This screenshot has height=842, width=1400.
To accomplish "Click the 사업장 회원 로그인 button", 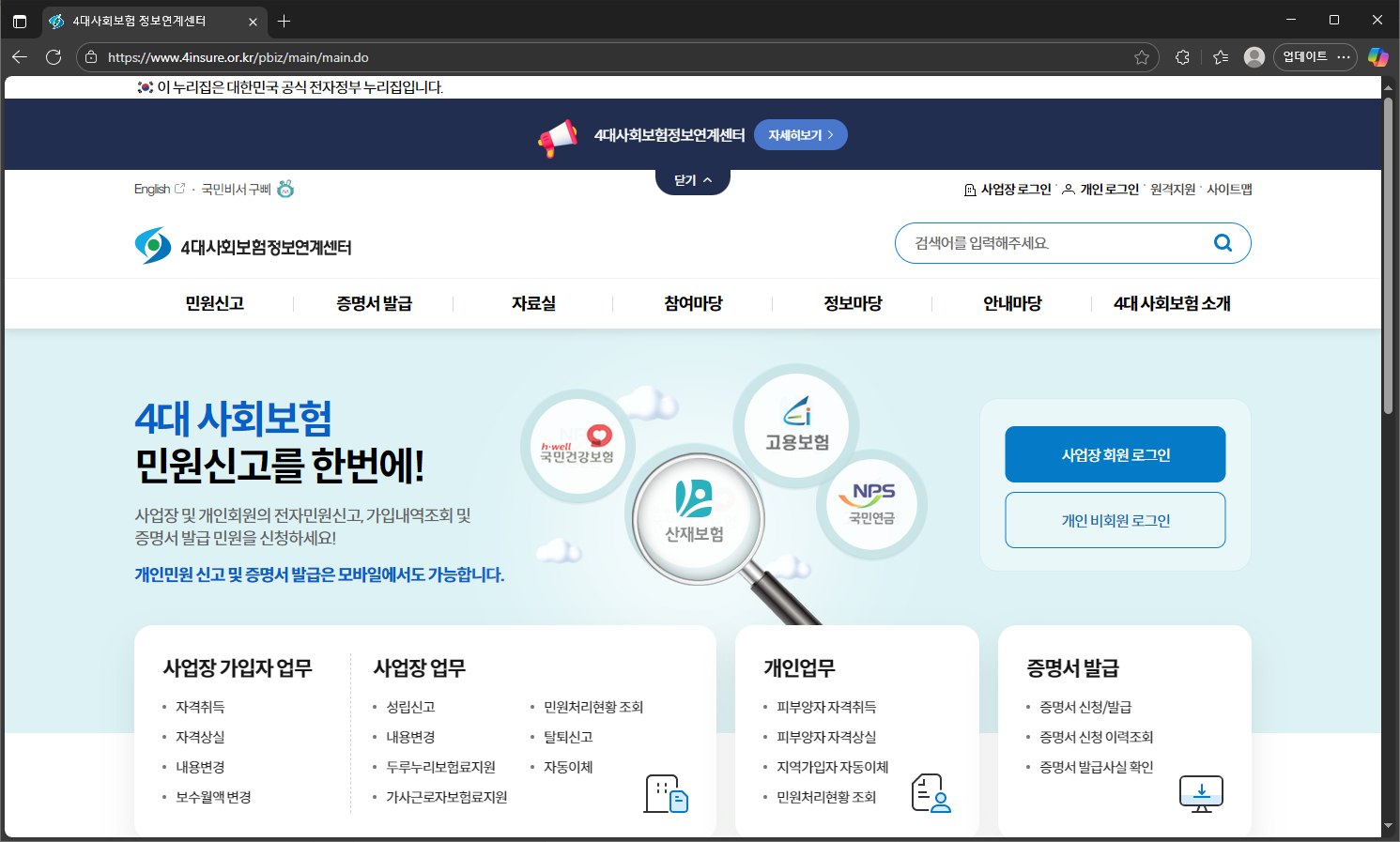I will [1115, 454].
